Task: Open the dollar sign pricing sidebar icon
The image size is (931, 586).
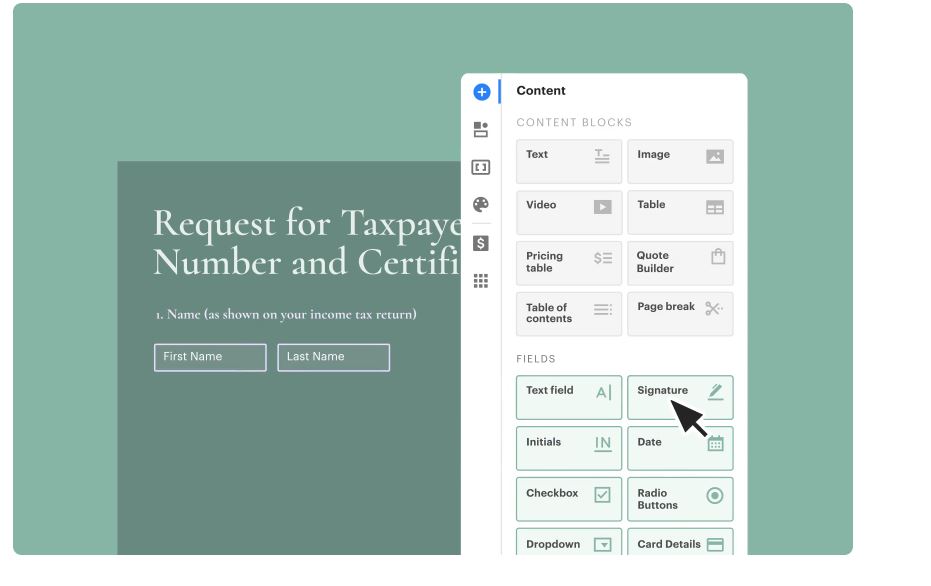Action: tap(481, 243)
